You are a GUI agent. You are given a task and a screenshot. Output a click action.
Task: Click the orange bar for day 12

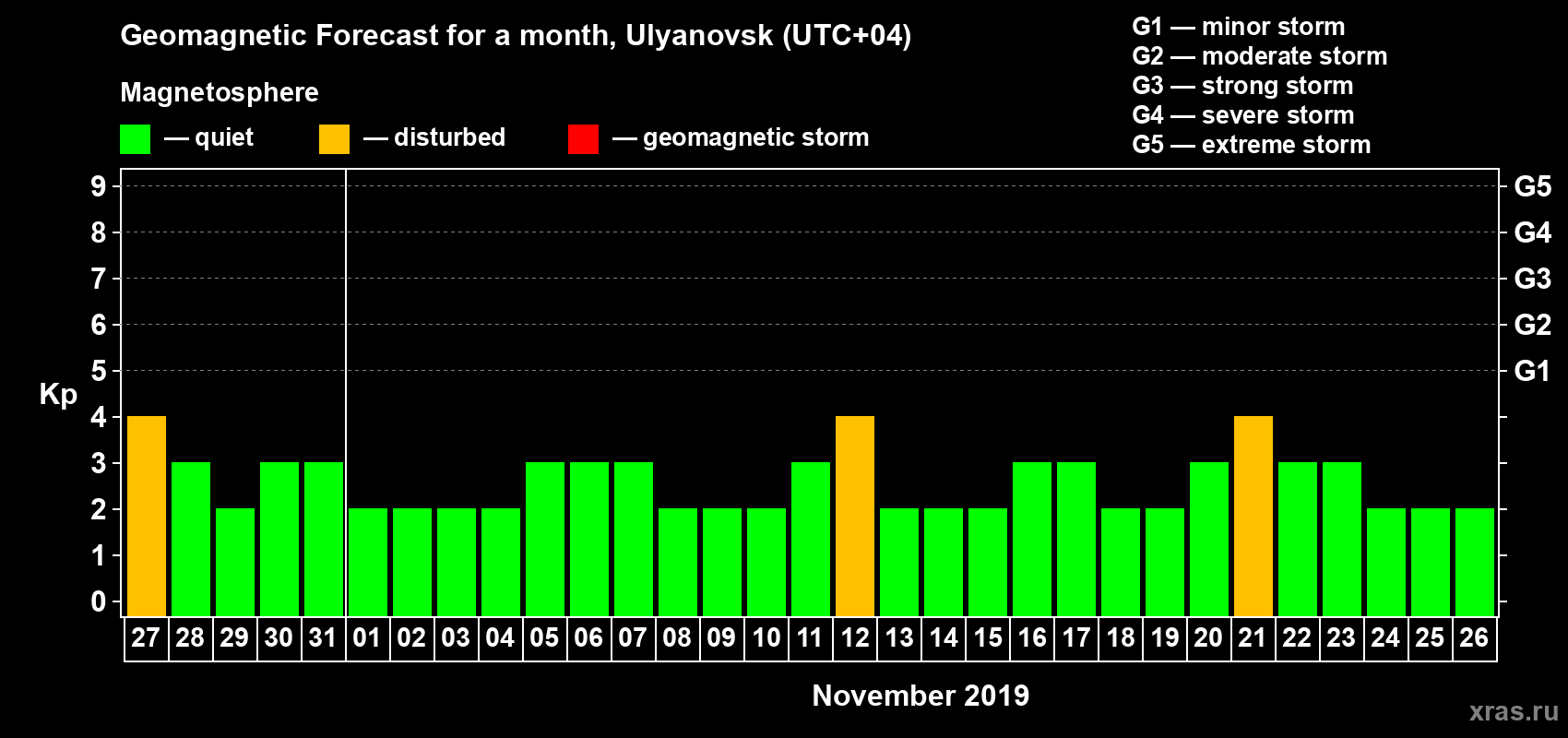(855, 516)
